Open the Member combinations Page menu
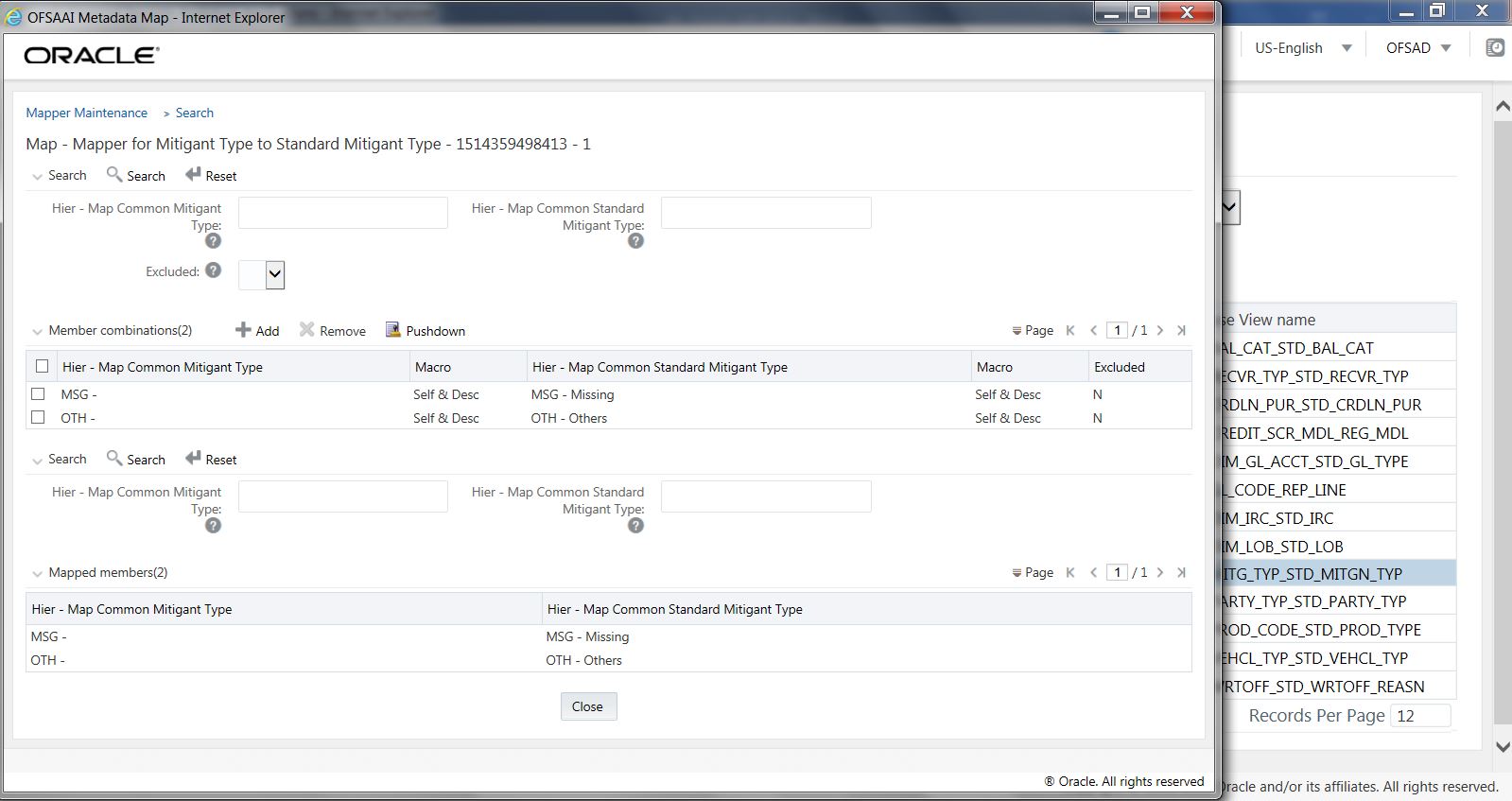This screenshot has width=1512, height=801. (1033, 331)
